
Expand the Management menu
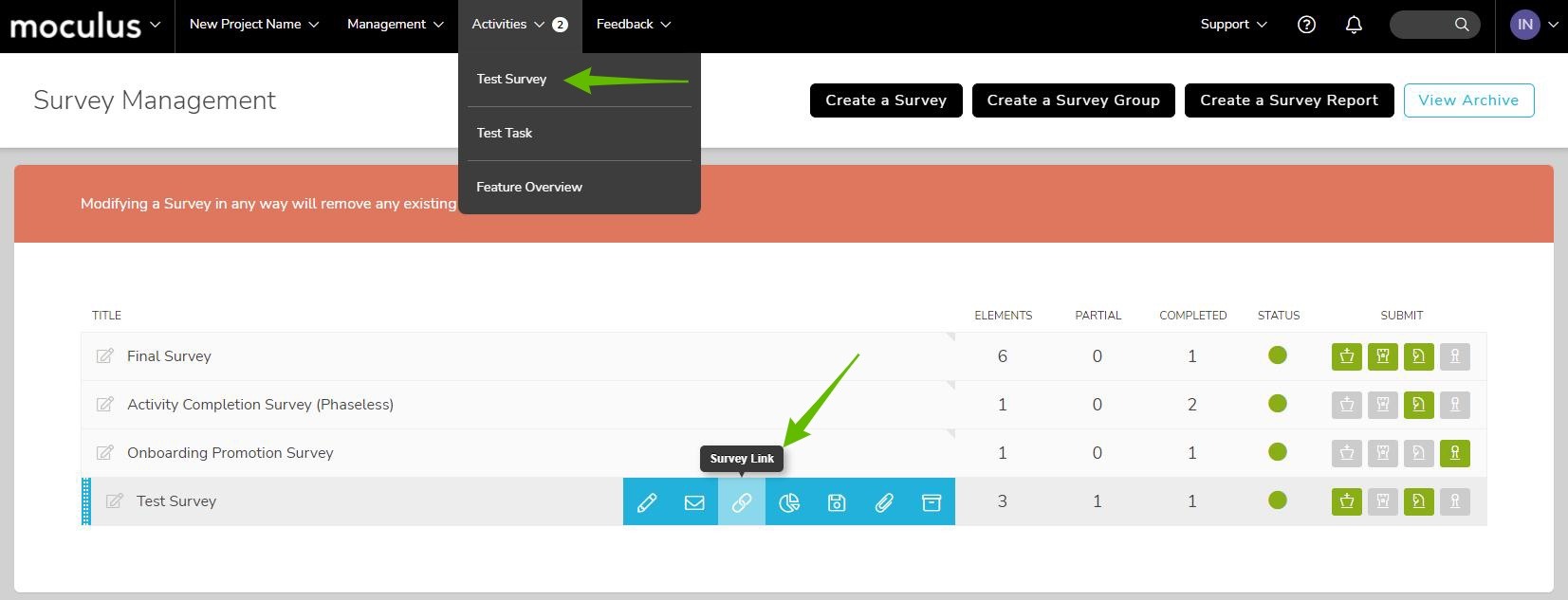(x=396, y=25)
